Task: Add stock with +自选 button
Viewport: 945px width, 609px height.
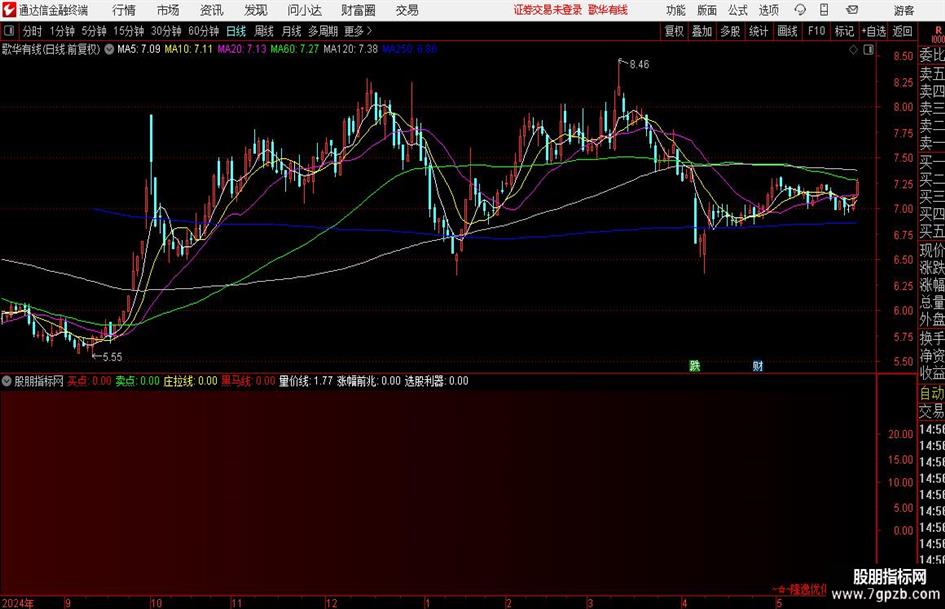Action: [x=874, y=31]
